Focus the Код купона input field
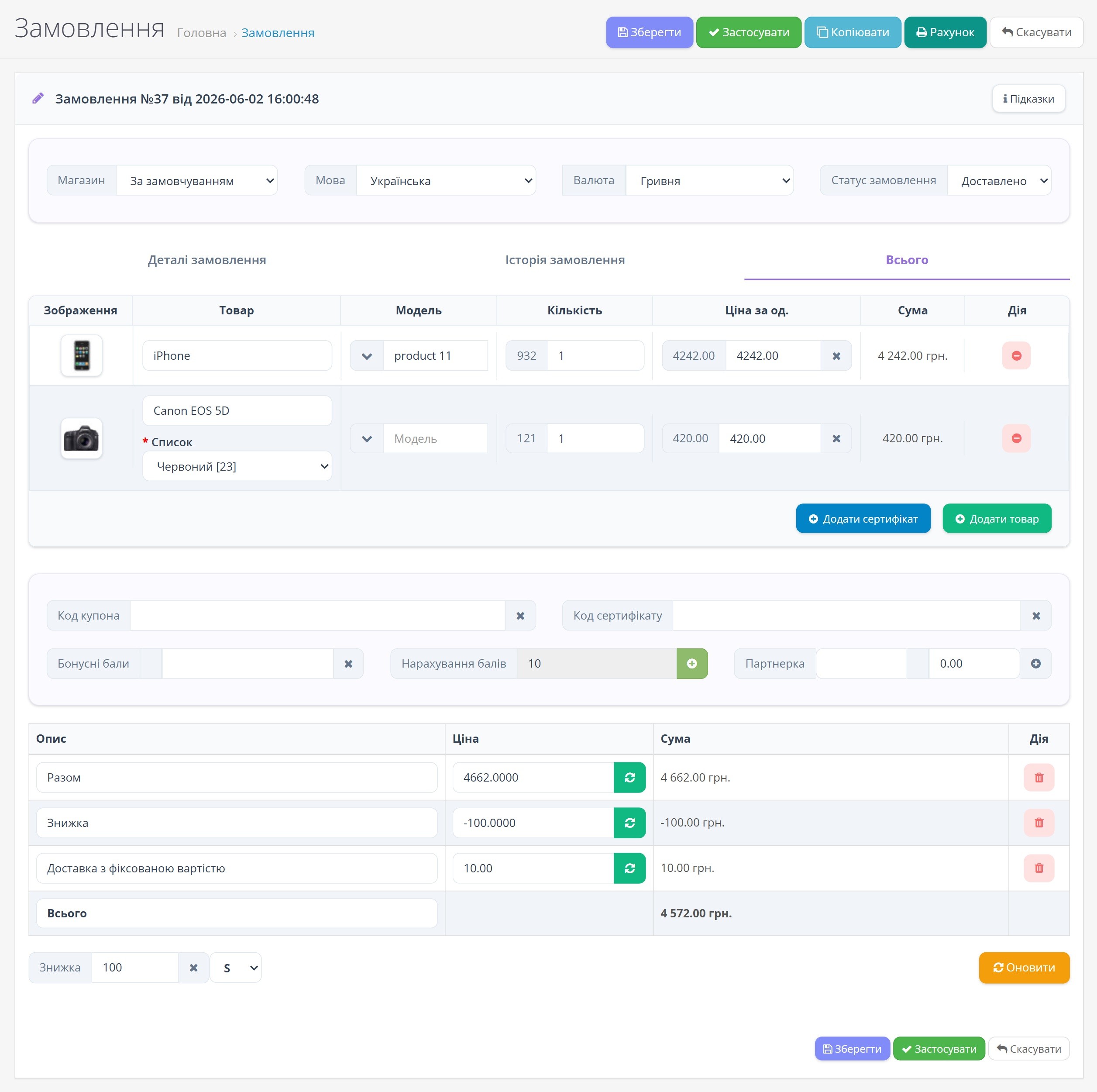This screenshot has width=1097, height=1092. click(317, 616)
